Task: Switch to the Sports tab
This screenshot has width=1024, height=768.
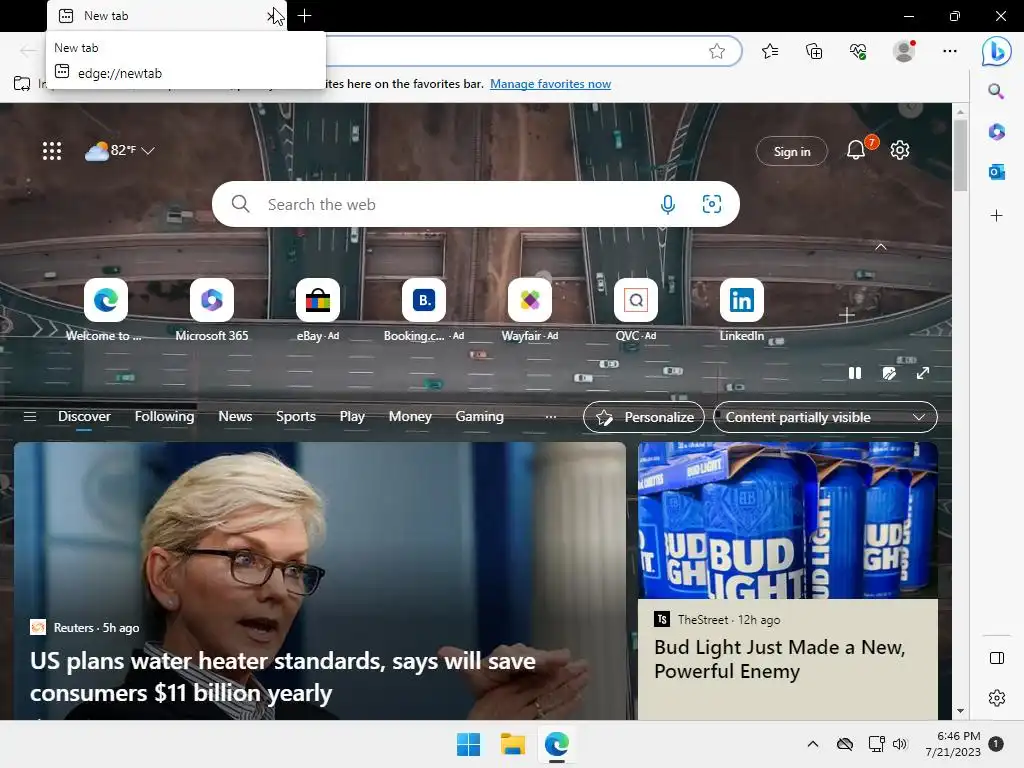Action: pyautogui.click(x=296, y=417)
